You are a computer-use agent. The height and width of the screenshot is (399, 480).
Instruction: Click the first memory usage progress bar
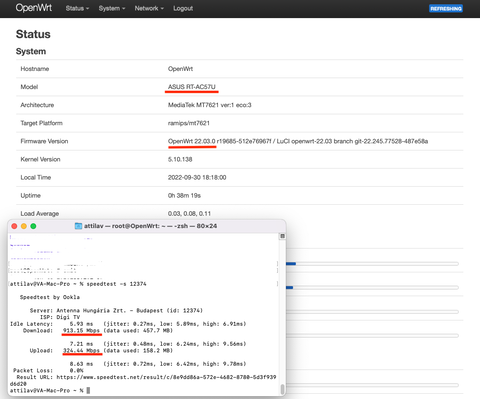coord(372,264)
